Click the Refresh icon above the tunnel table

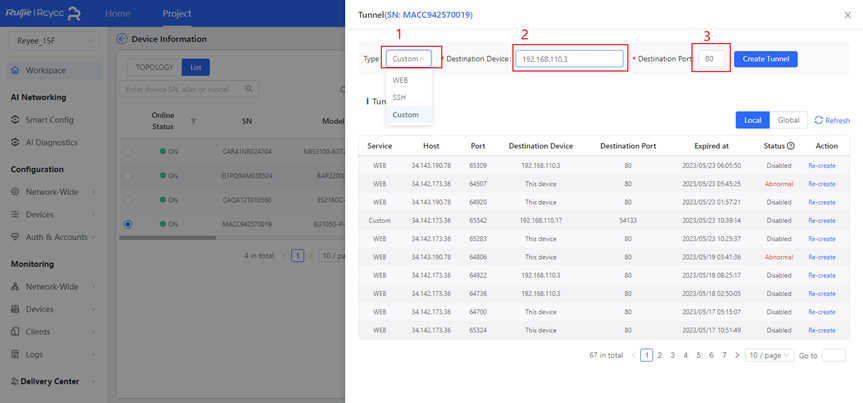[819, 120]
